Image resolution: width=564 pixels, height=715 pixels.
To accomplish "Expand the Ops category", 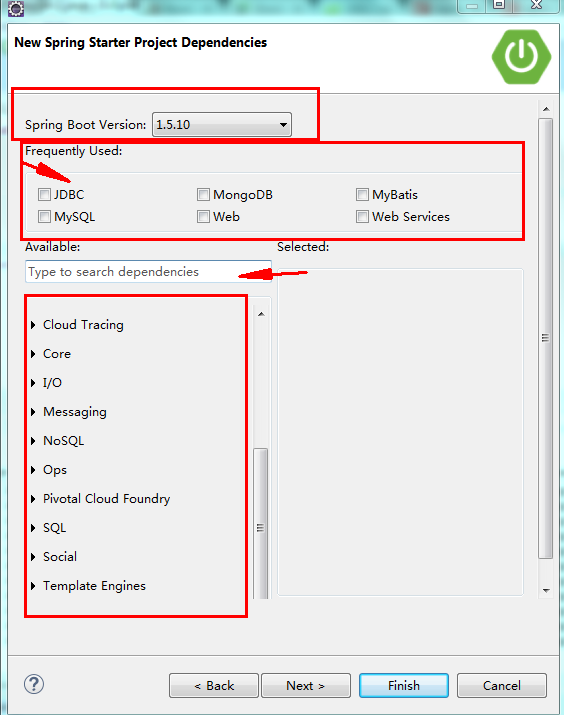I will click(33, 470).
